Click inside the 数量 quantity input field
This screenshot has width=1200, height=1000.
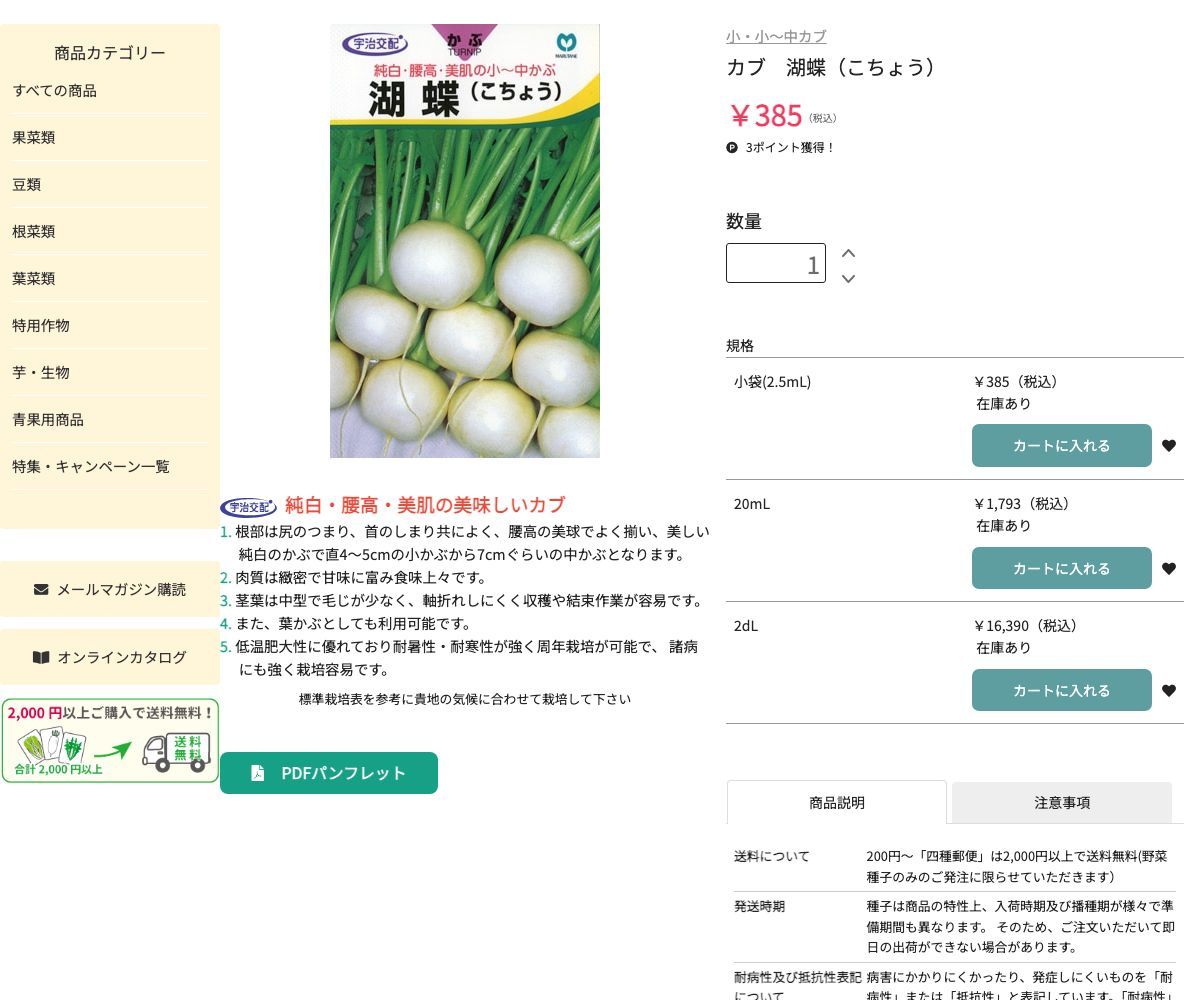(776, 263)
